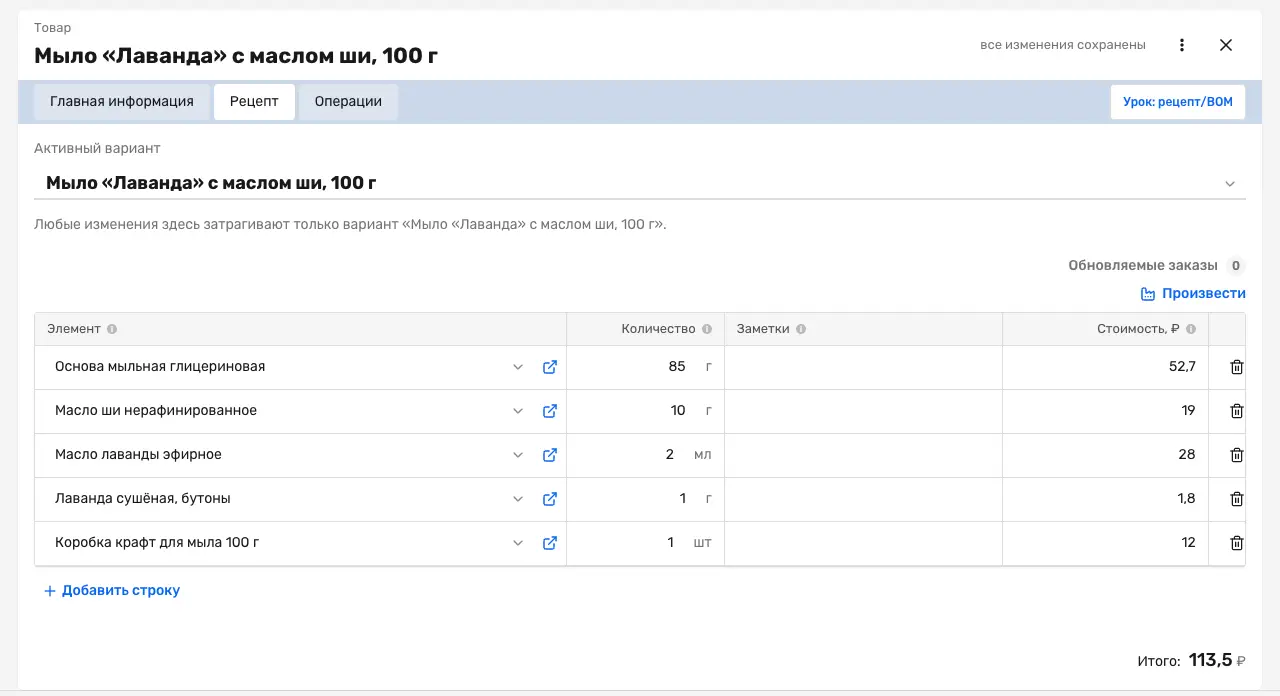Open Масло лаванды эфирное external link icon
Image resolution: width=1280 pixels, height=696 pixels.
pyautogui.click(x=549, y=455)
